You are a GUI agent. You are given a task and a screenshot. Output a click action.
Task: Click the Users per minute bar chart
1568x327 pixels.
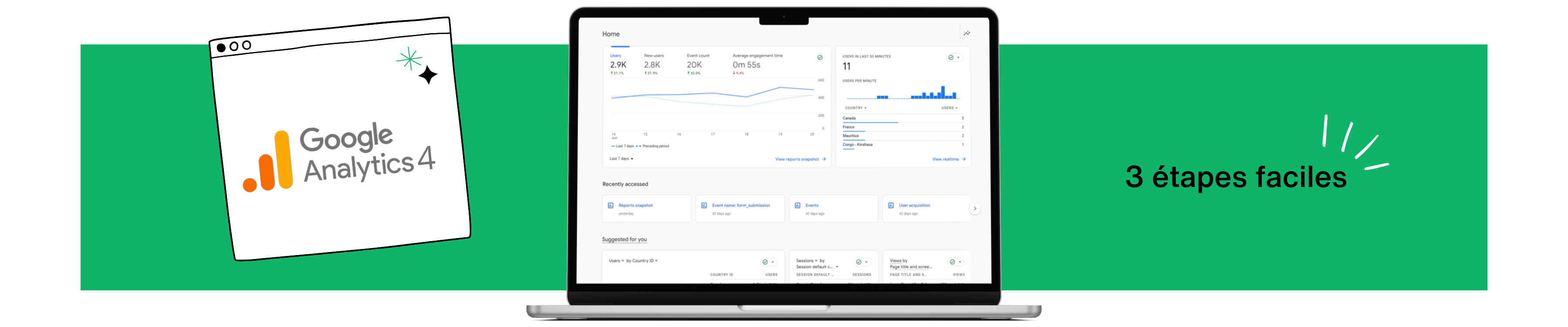pos(903,92)
